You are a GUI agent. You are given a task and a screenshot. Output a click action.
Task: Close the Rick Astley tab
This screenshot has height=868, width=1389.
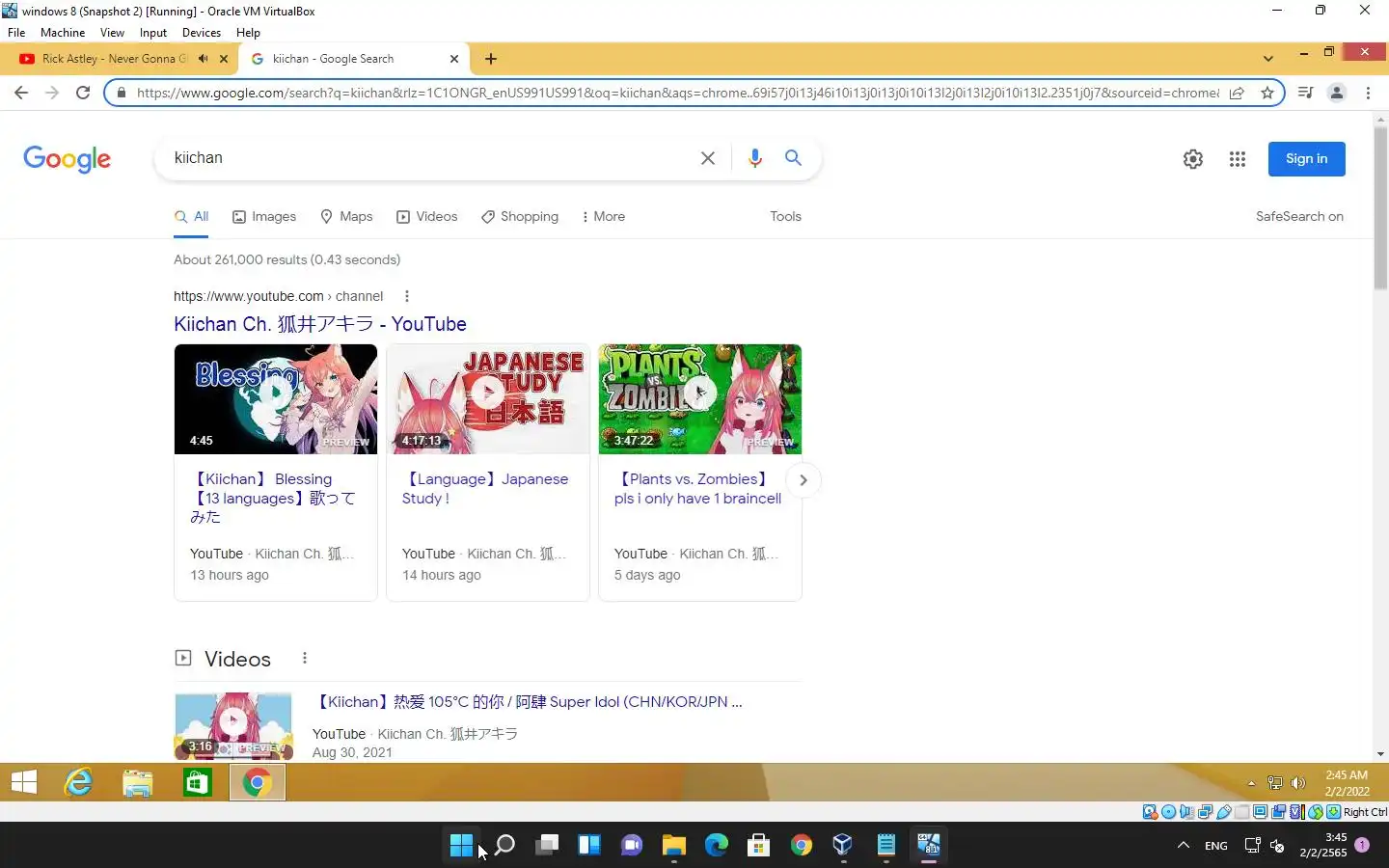[x=224, y=59]
